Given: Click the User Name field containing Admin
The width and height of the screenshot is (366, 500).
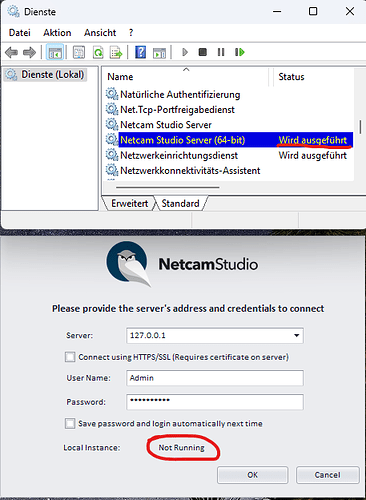Looking at the screenshot, I should click(x=215, y=378).
